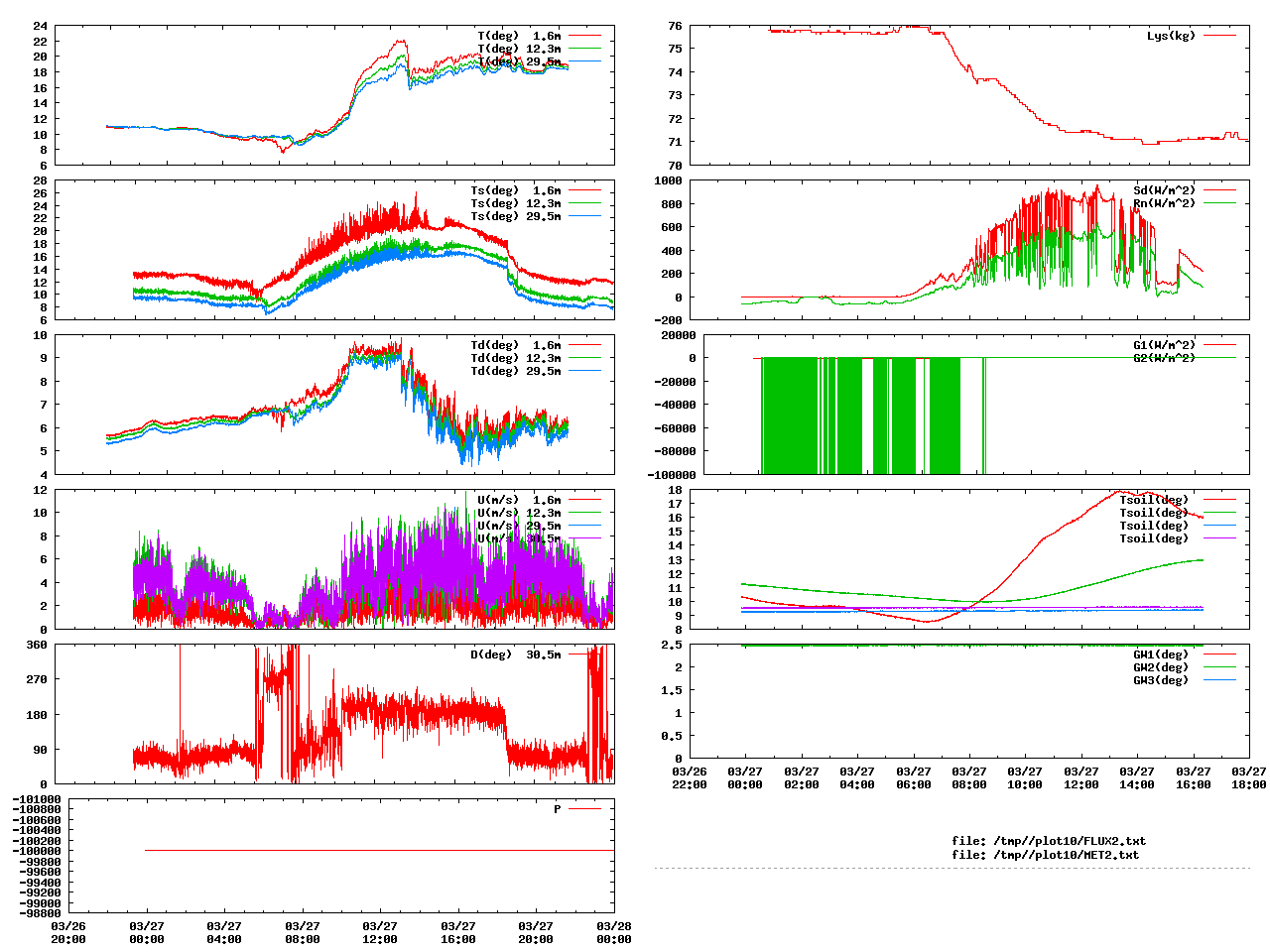Click the '03/28 00:00' time axis label
1270x952 pixels.
[613, 932]
